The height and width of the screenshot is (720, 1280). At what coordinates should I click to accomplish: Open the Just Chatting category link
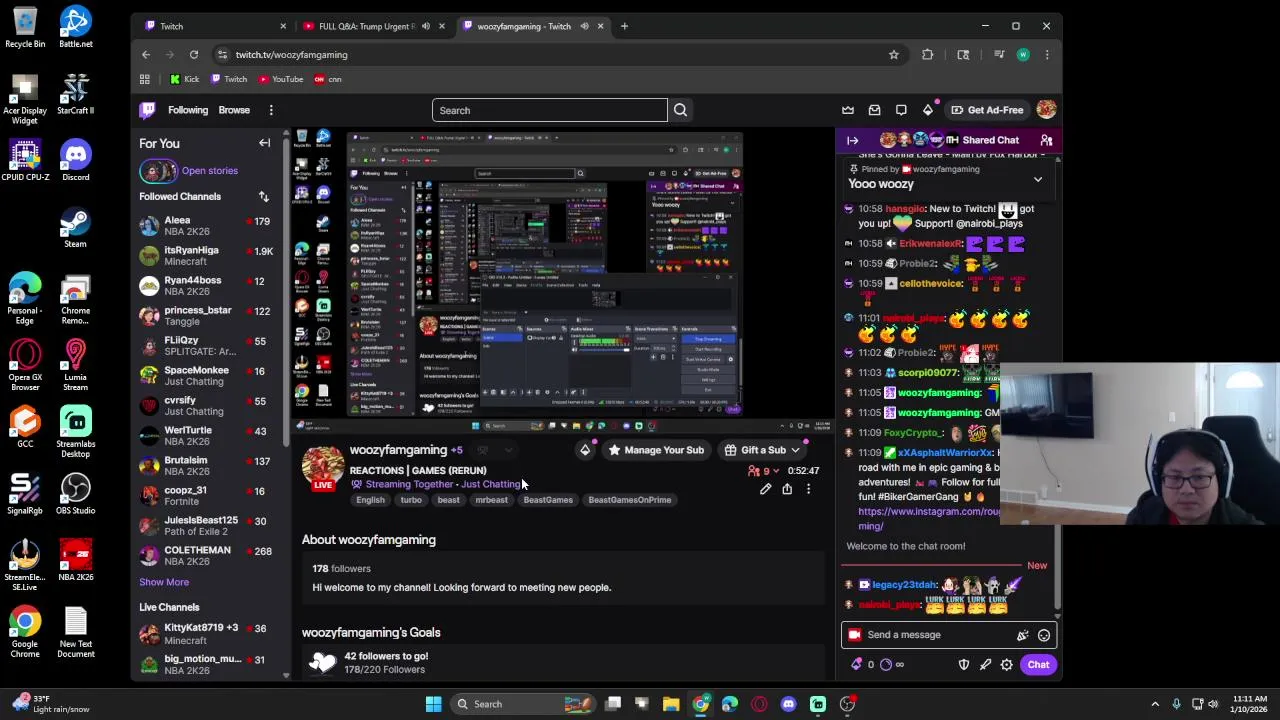pos(491,484)
